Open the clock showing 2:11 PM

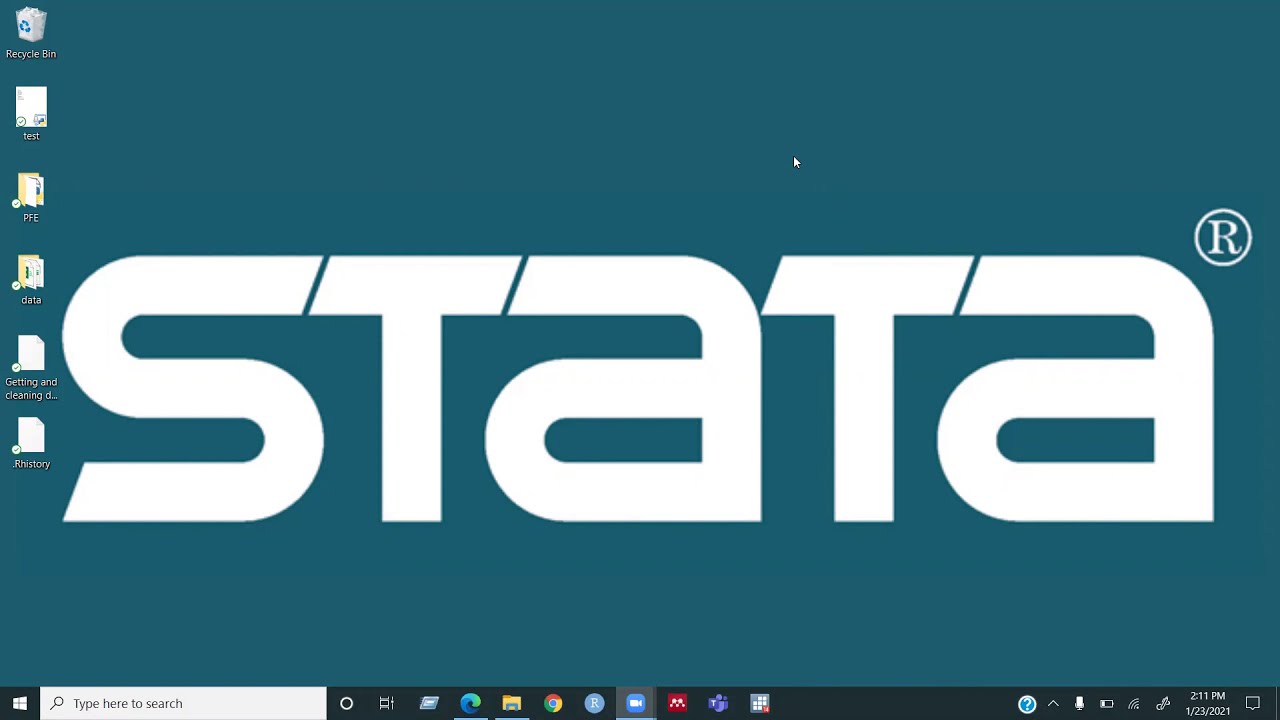point(1208,703)
